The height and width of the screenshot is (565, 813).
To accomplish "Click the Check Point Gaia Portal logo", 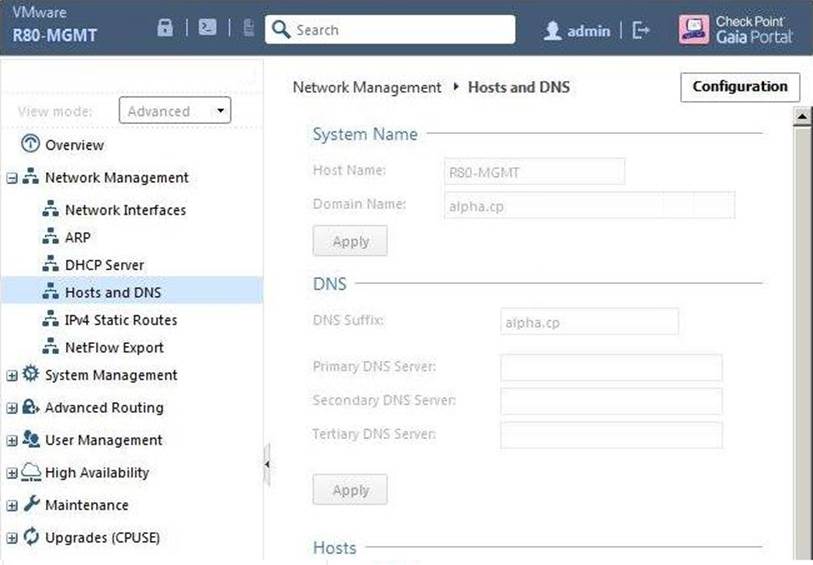I will pyautogui.click(x=736, y=29).
